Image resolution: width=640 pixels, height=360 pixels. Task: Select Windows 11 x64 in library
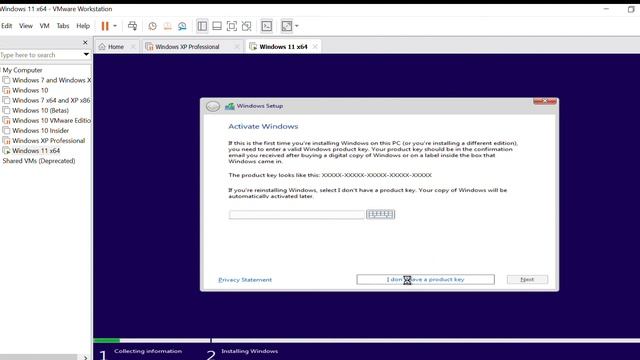pos(31,151)
